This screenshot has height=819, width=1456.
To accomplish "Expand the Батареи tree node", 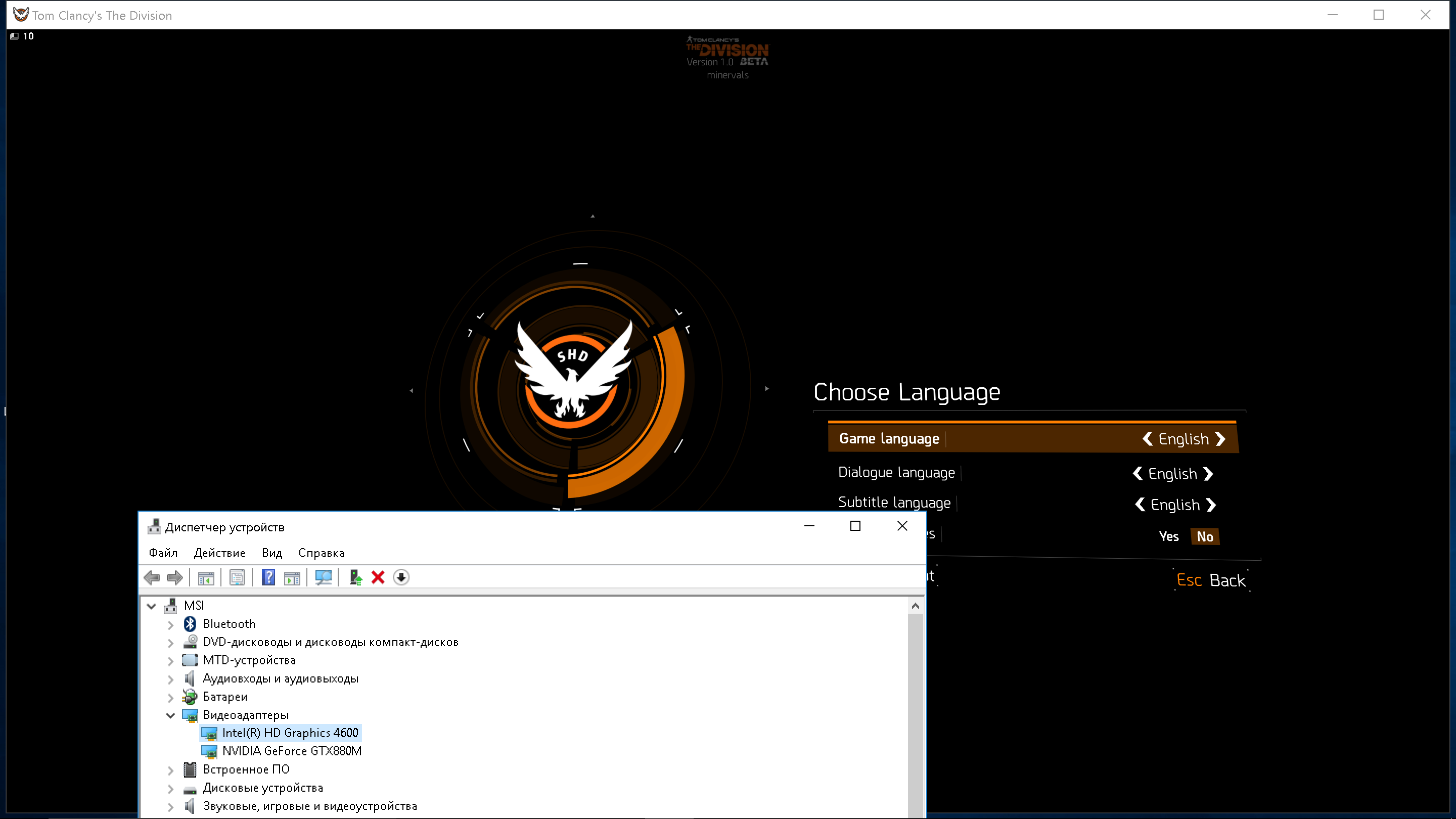I will [170, 698].
